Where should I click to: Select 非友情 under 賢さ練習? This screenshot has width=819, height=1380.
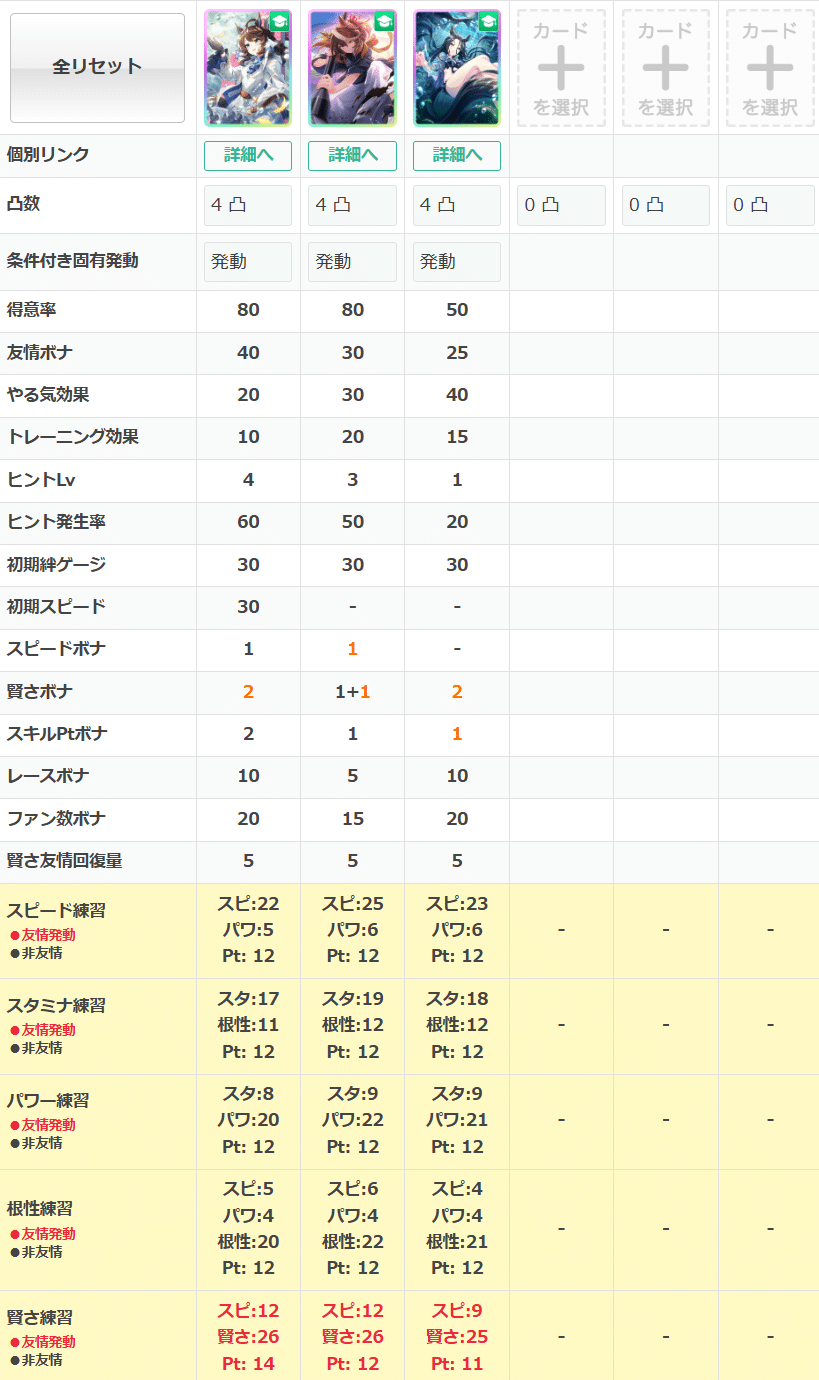coord(36,1360)
